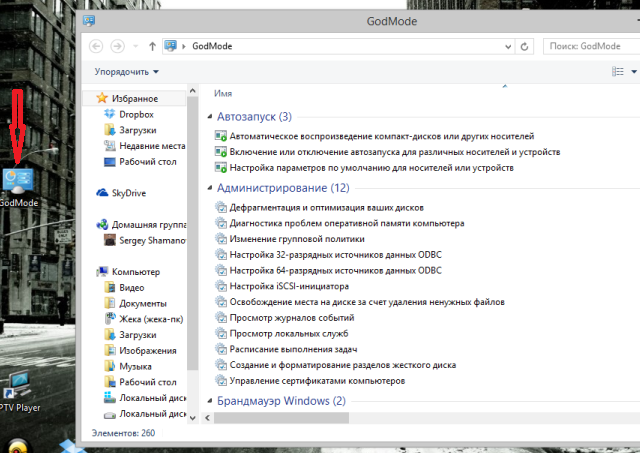
Task: Open the Упорядочить menu
Action: pyautogui.click(x=127, y=72)
